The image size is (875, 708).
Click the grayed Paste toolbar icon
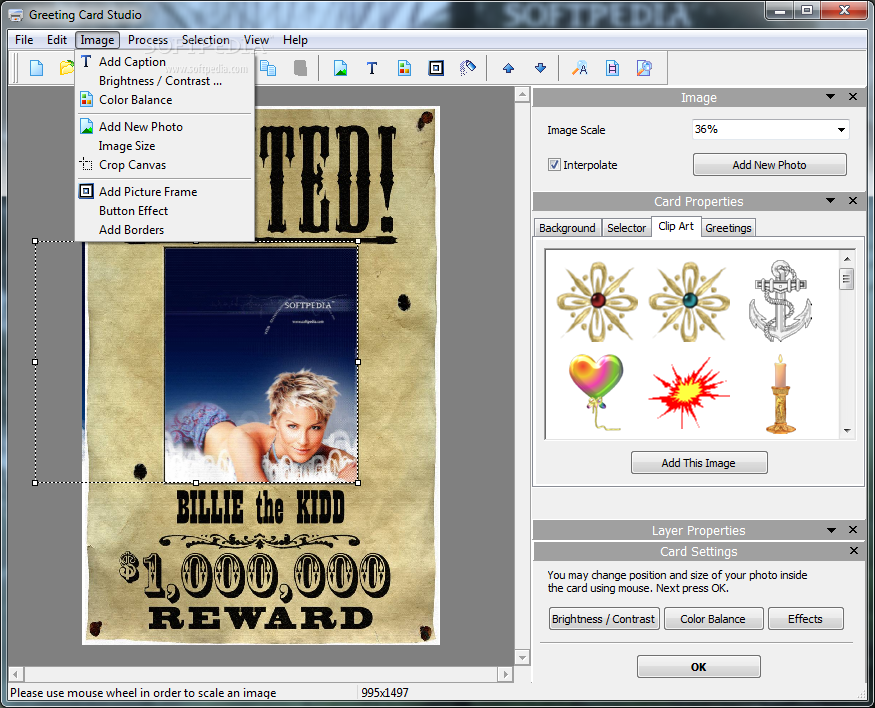point(300,68)
